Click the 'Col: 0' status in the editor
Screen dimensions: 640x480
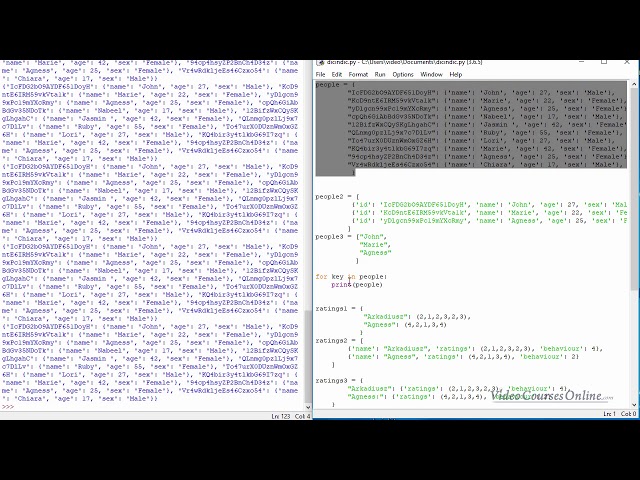(629, 414)
